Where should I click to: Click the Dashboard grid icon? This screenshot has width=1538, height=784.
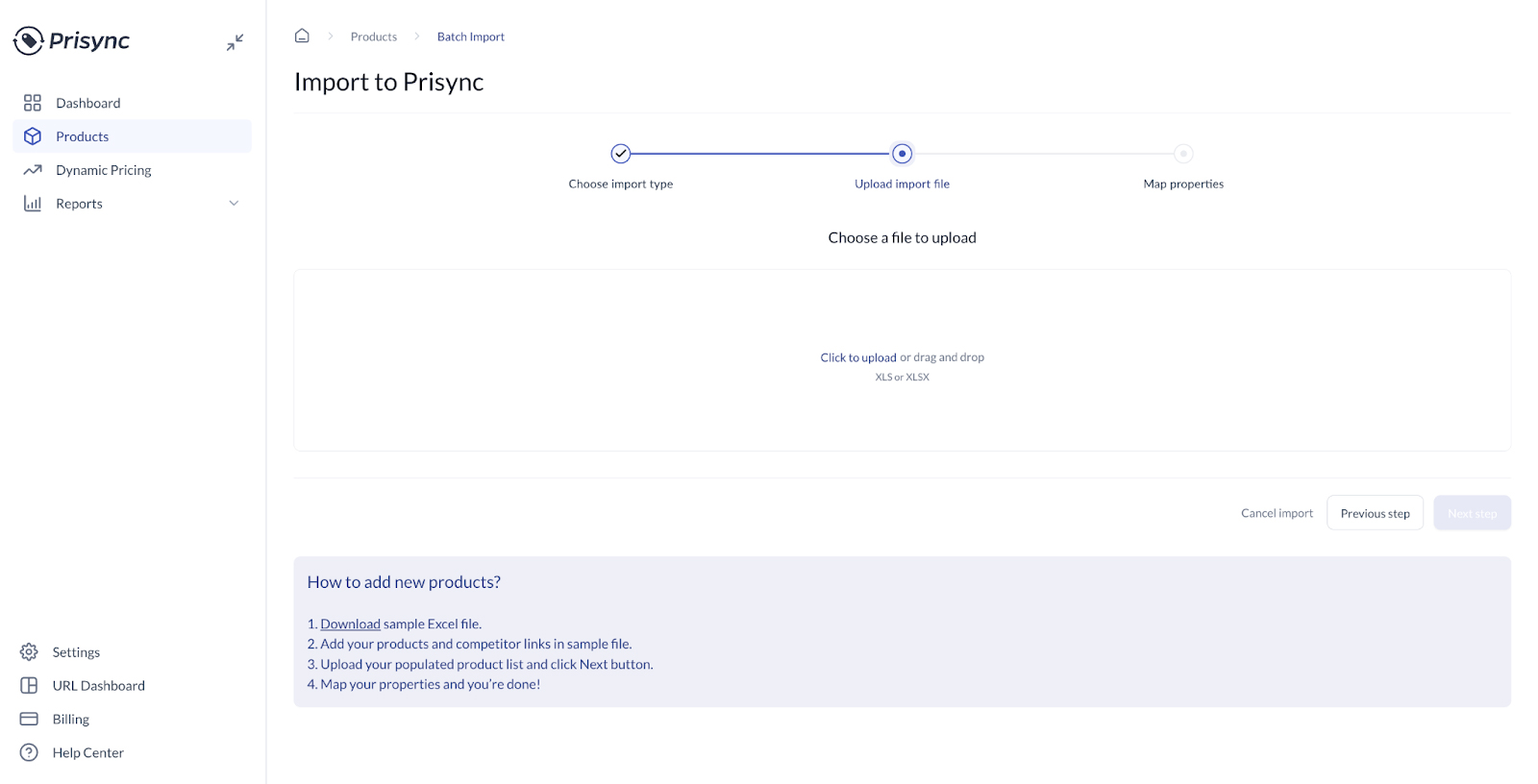coord(33,103)
